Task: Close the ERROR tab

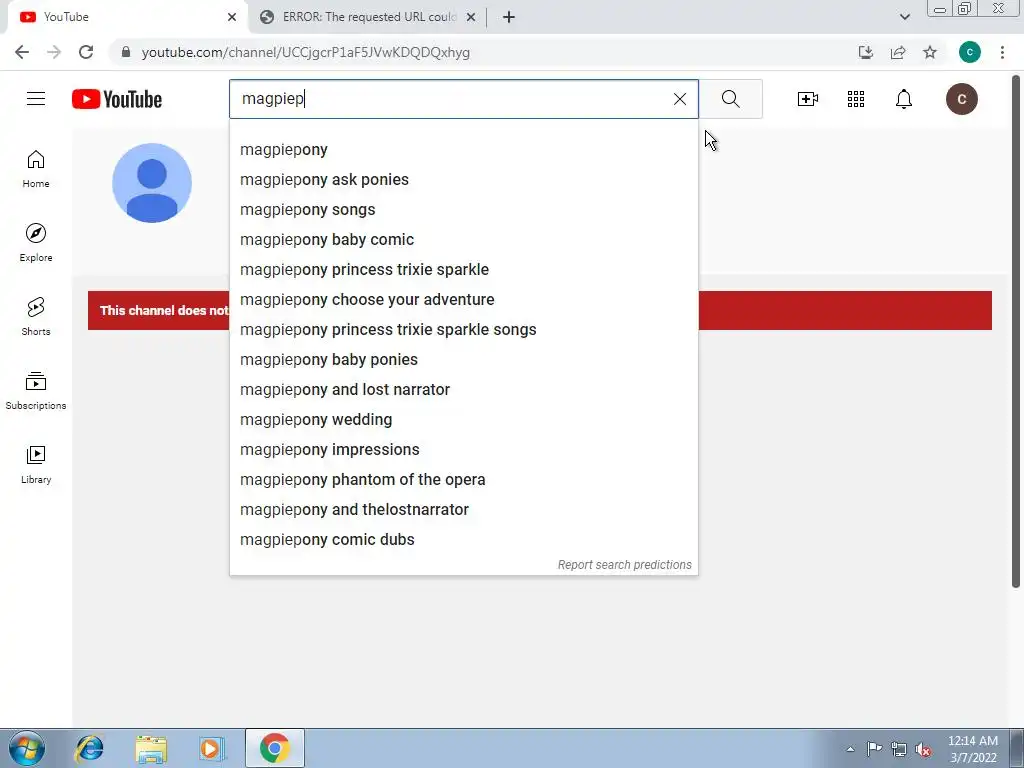Action: (471, 17)
